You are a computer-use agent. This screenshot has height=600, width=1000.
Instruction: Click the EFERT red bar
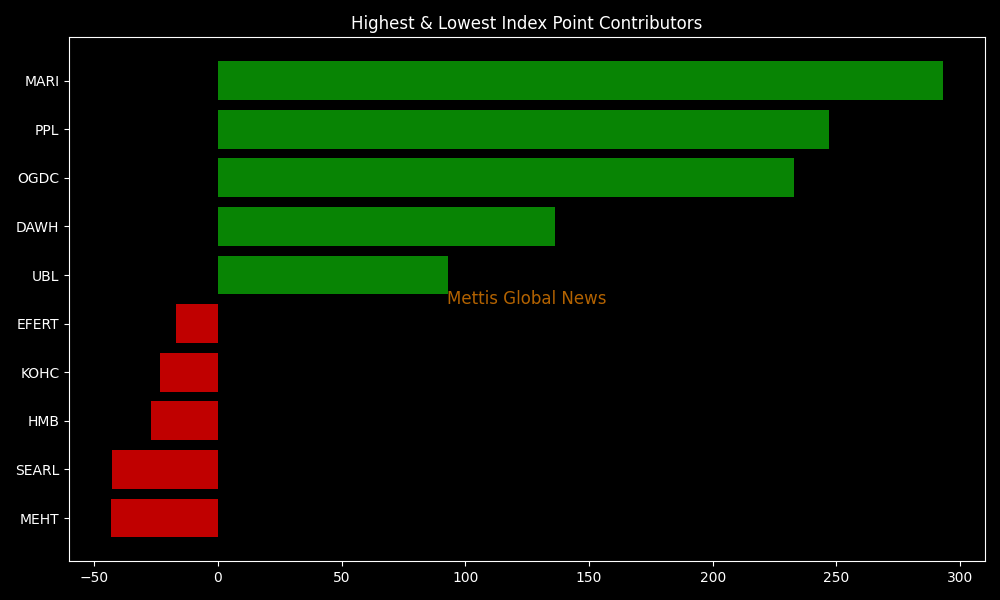[x=197, y=324]
